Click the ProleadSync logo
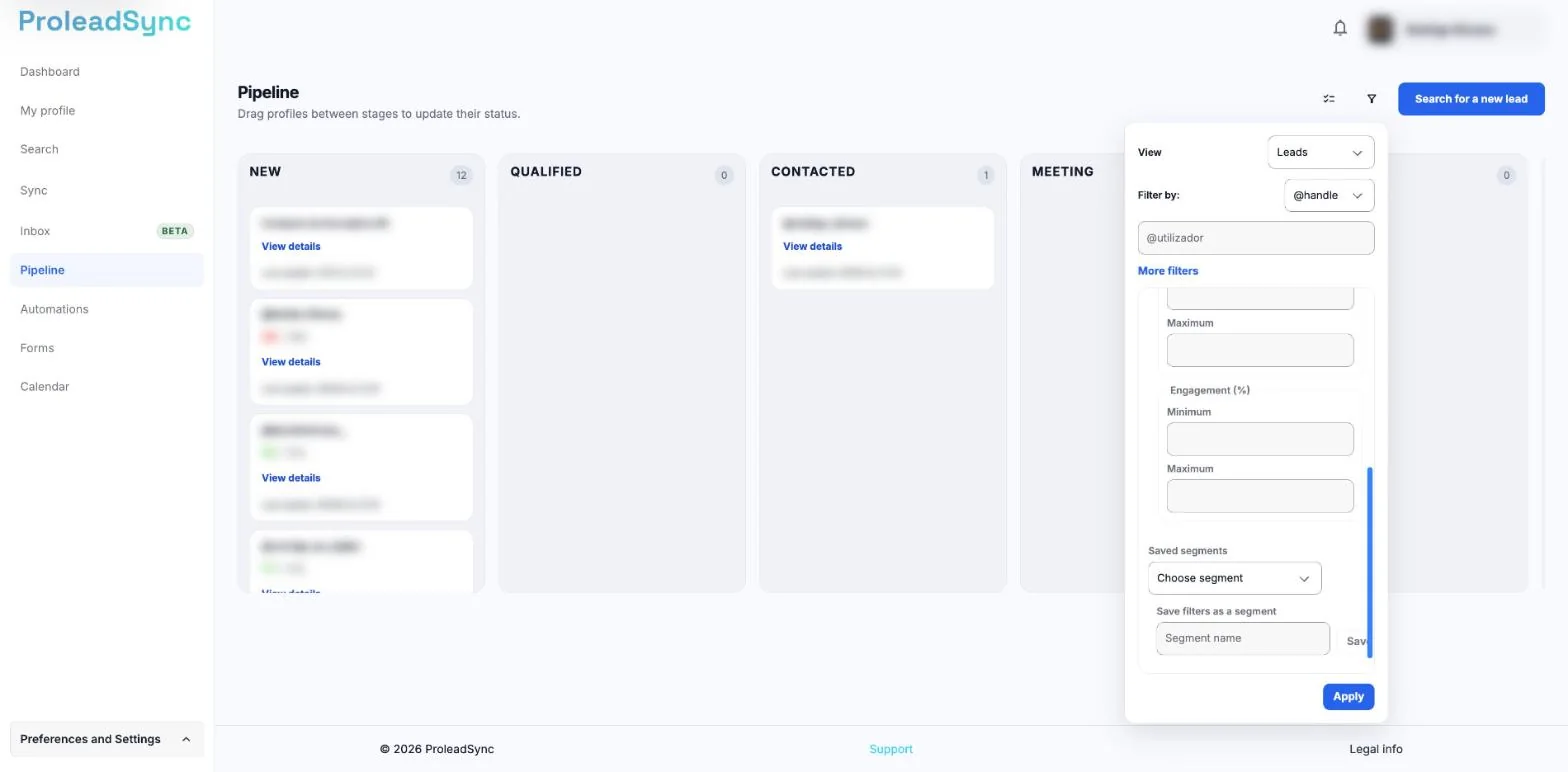 tap(104, 22)
